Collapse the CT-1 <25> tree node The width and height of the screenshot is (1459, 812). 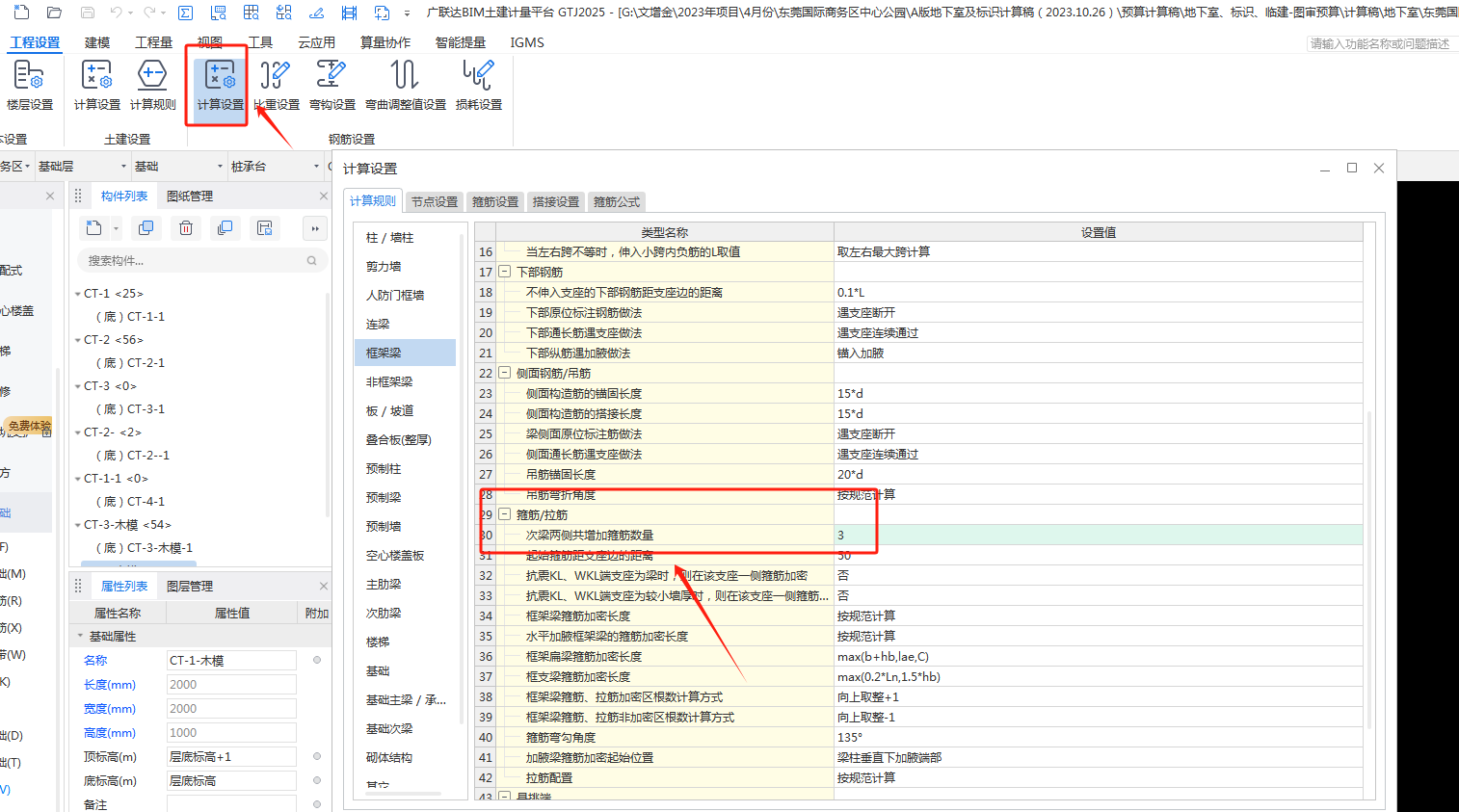pos(78,294)
